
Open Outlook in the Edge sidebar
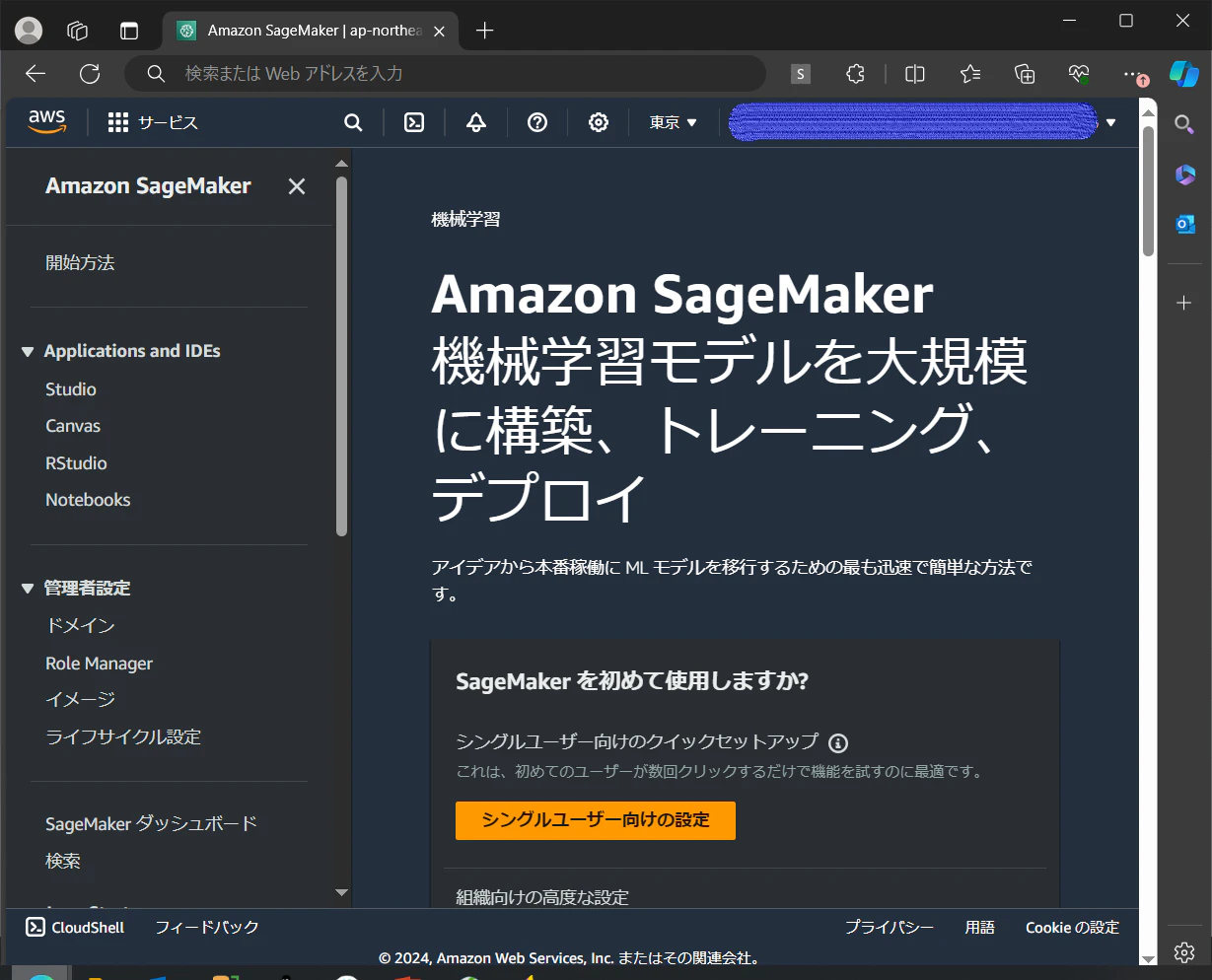click(1184, 225)
